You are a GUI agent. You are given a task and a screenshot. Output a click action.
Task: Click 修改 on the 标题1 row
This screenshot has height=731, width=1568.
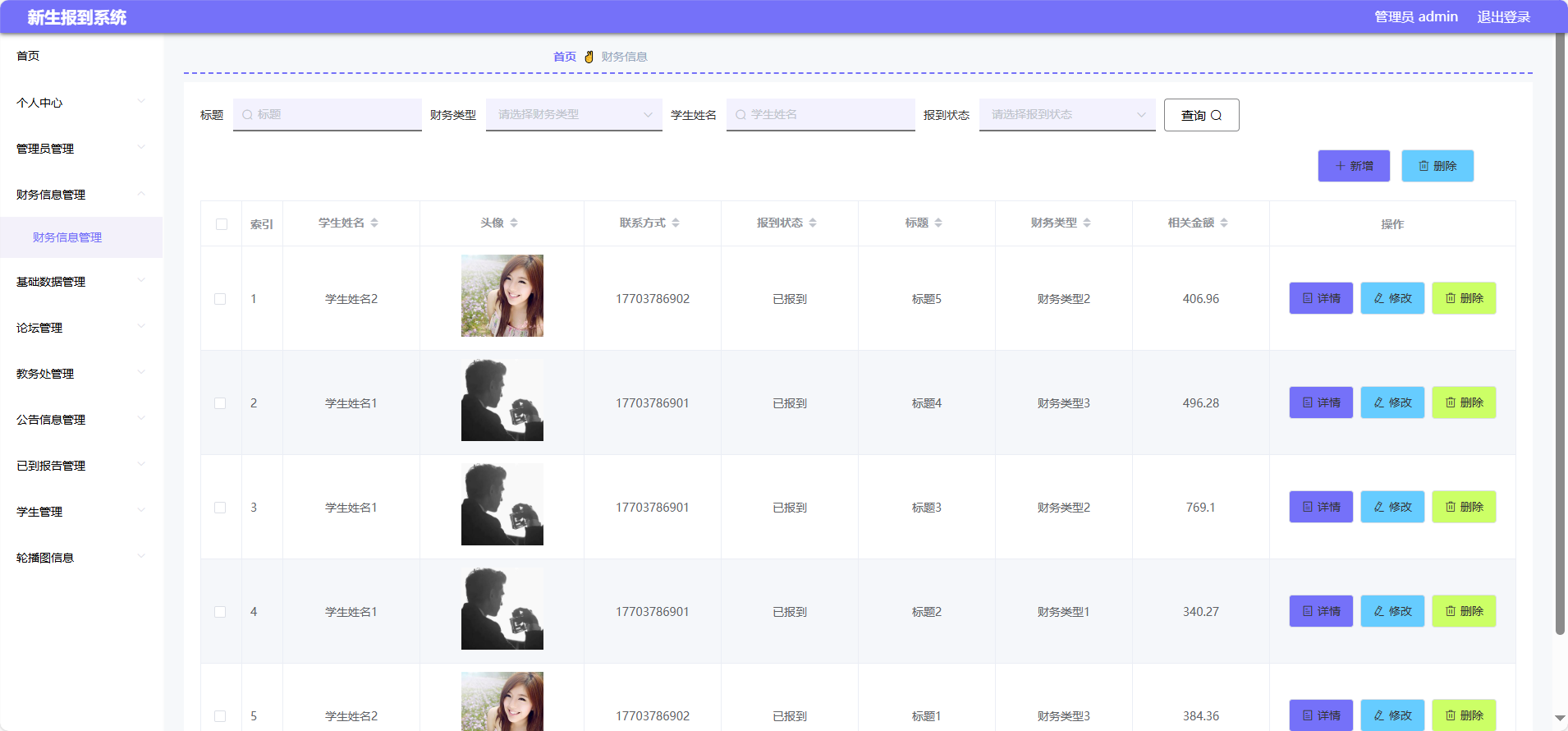[1392, 715]
